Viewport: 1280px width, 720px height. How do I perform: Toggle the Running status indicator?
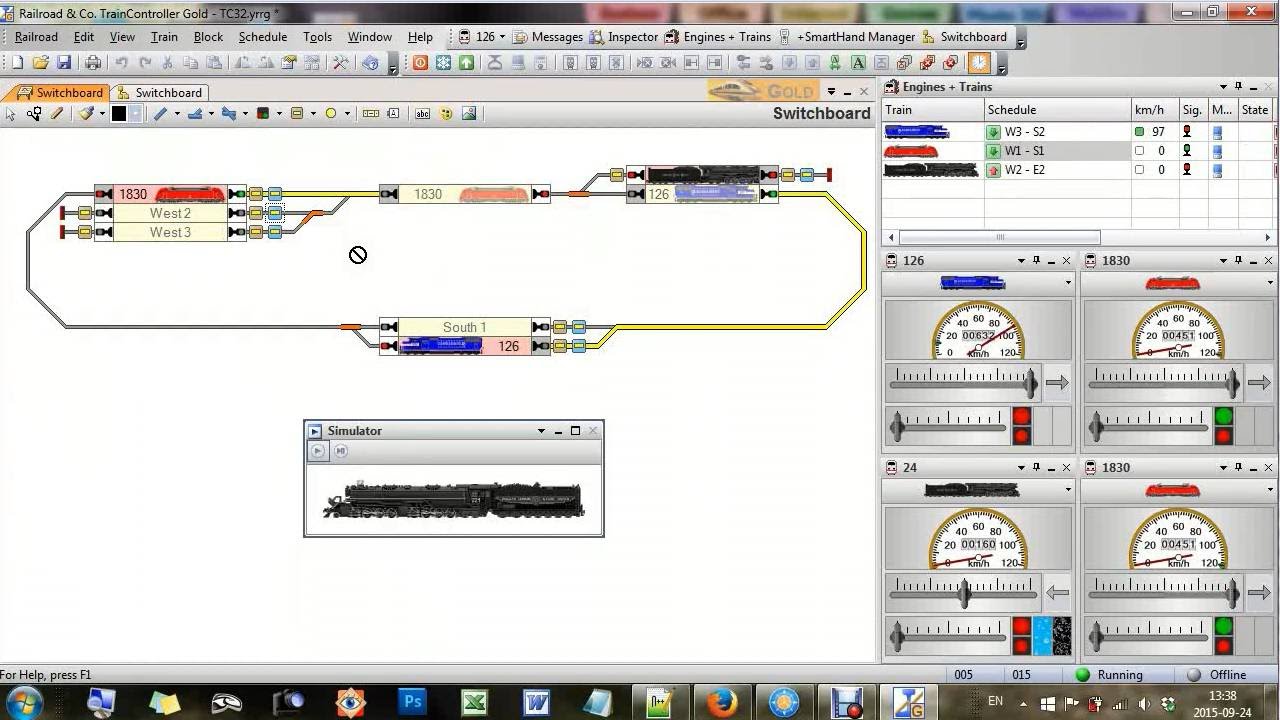tap(1108, 674)
